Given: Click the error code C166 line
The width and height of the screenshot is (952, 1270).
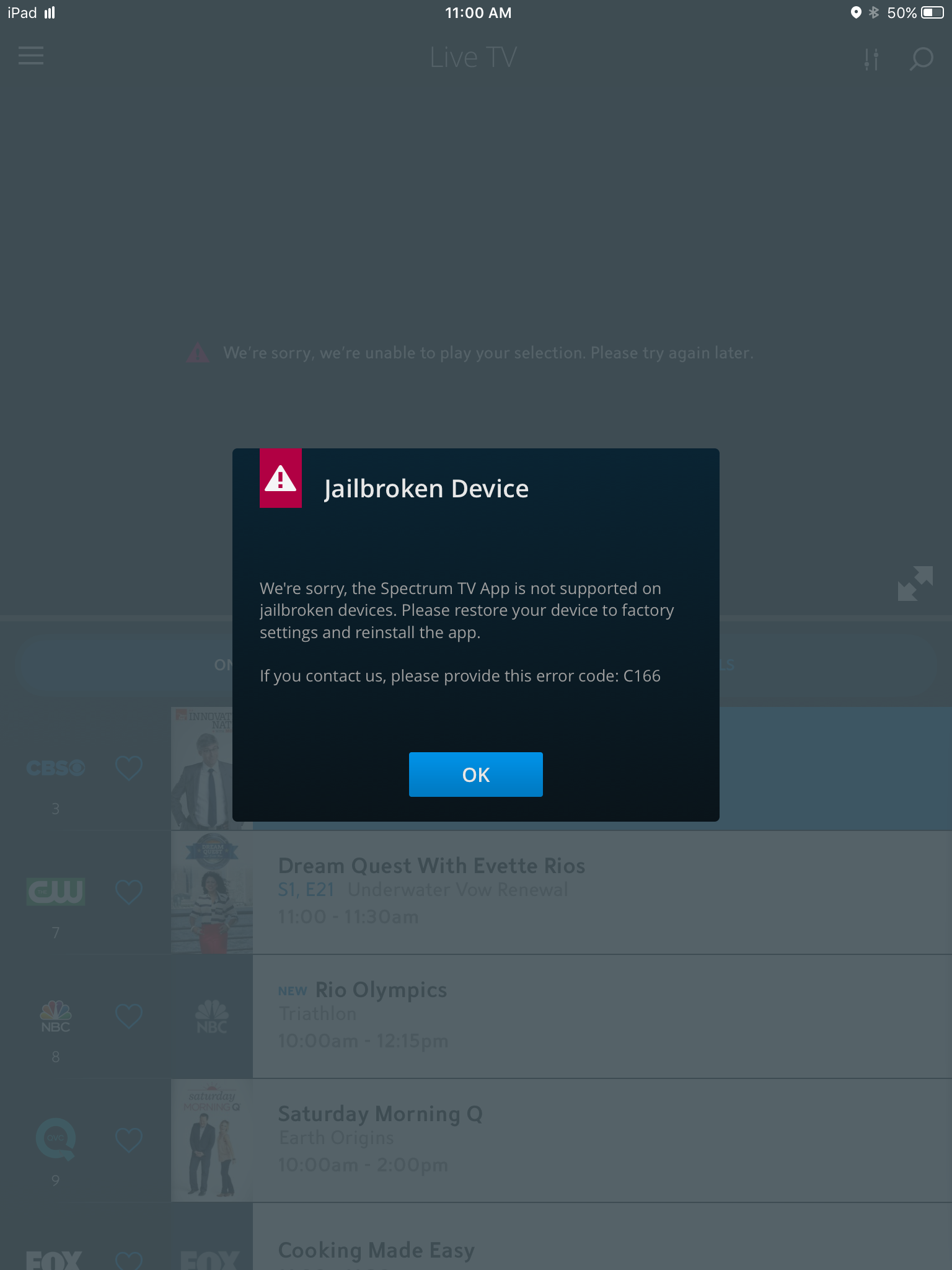Looking at the screenshot, I should click(x=460, y=676).
